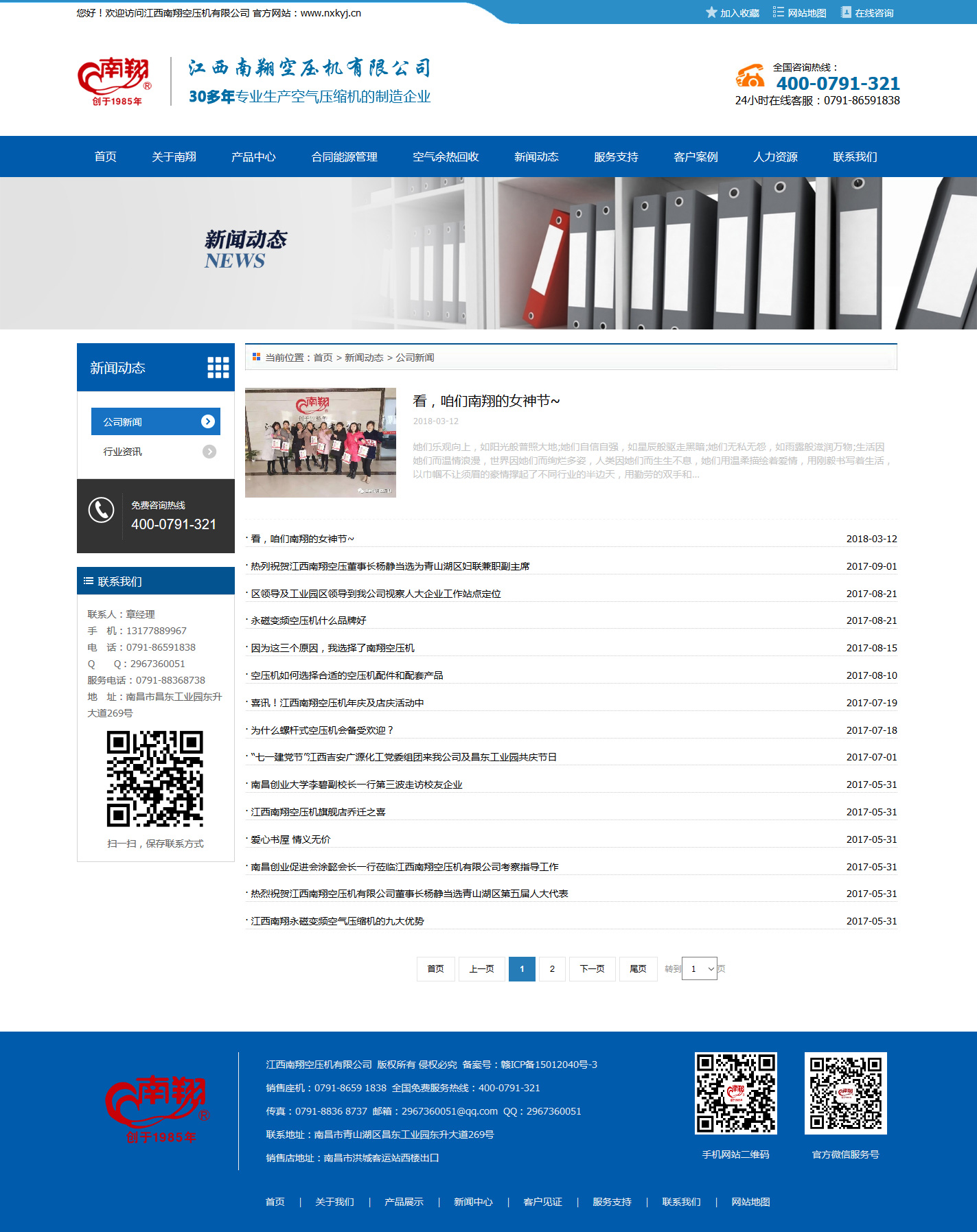Image resolution: width=977 pixels, height=1232 pixels.
Task: Open 新闻动态 in the main navigation
Action: tap(536, 156)
